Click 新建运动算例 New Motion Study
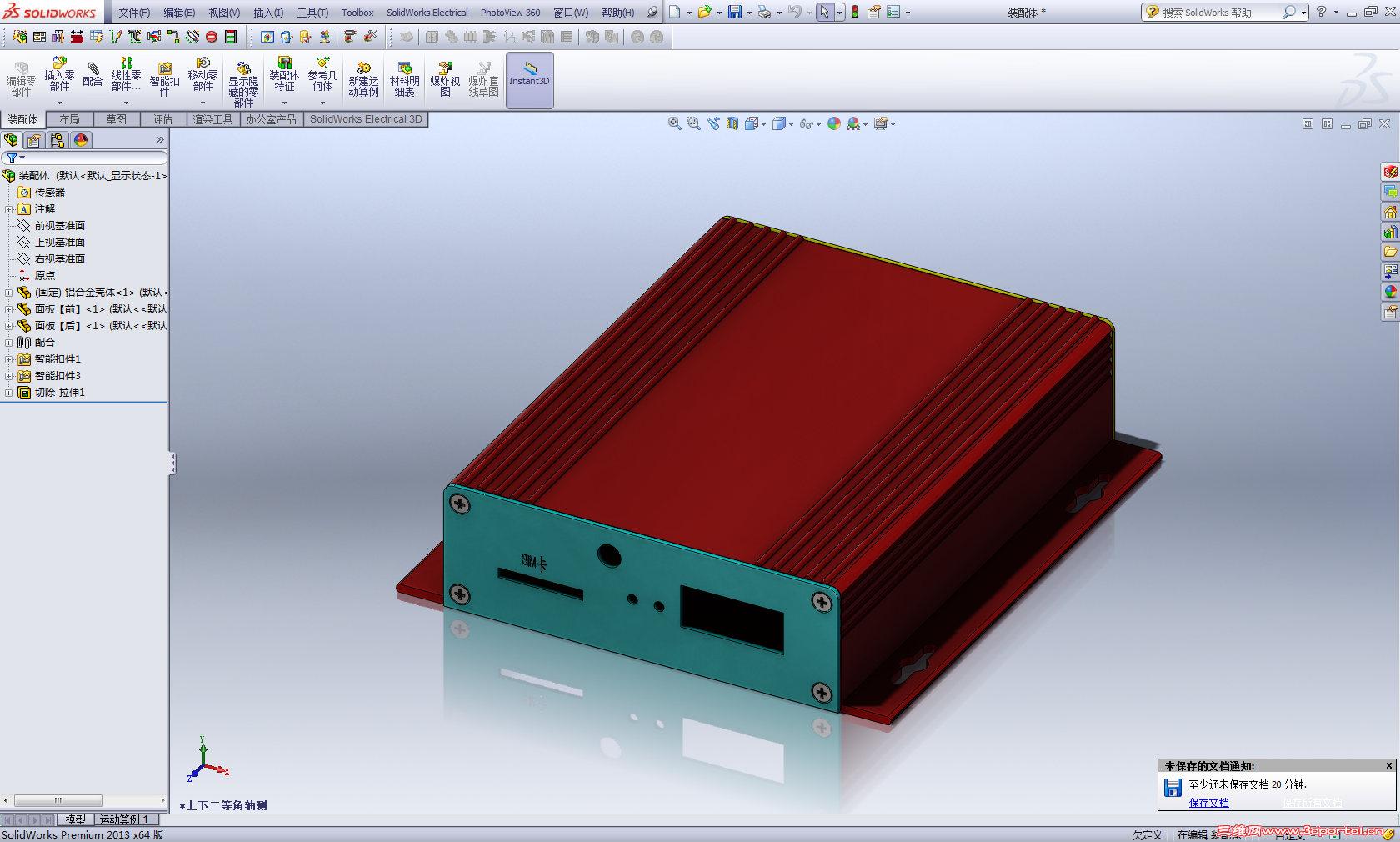Viewport: 1400px width, 842px height. 363,79
